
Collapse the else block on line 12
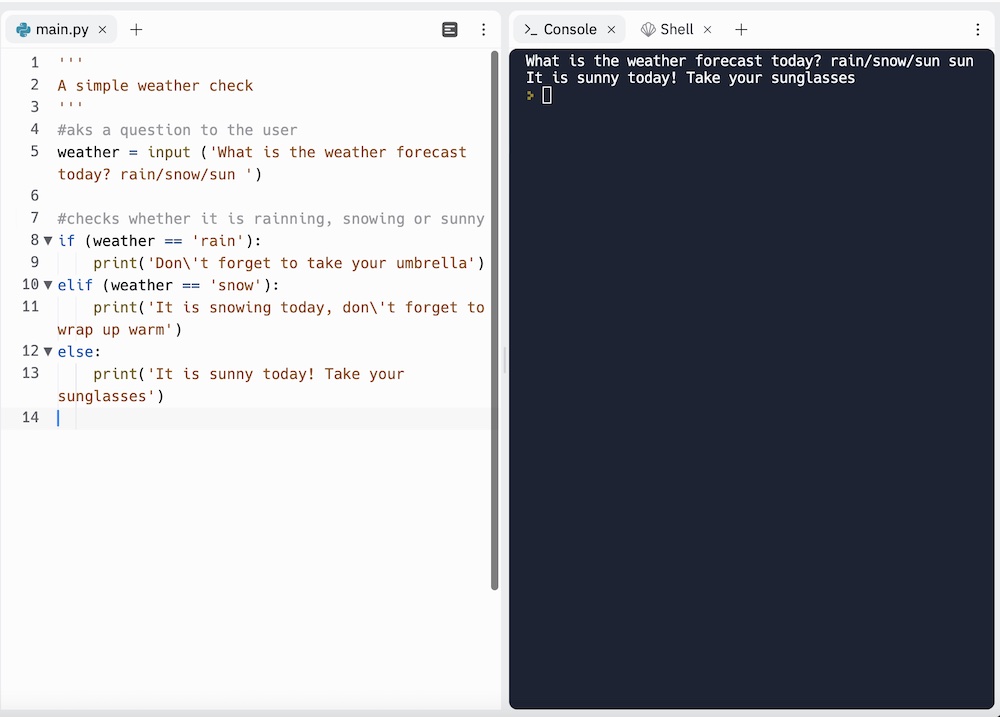pyautogui.click(x=47, y=351)
